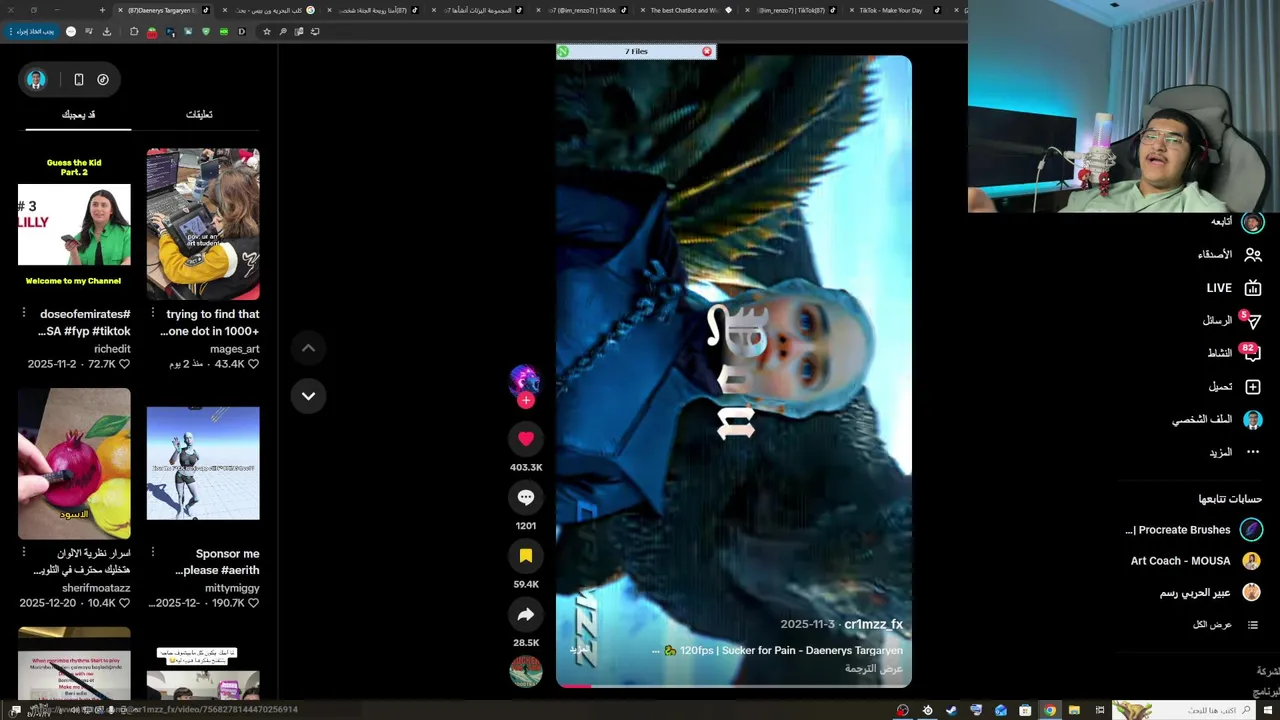Viewport: 1280px width, 720px height.
Task: Open الملف الشخصي profile in sidebar
Action: pos(1218,419)
